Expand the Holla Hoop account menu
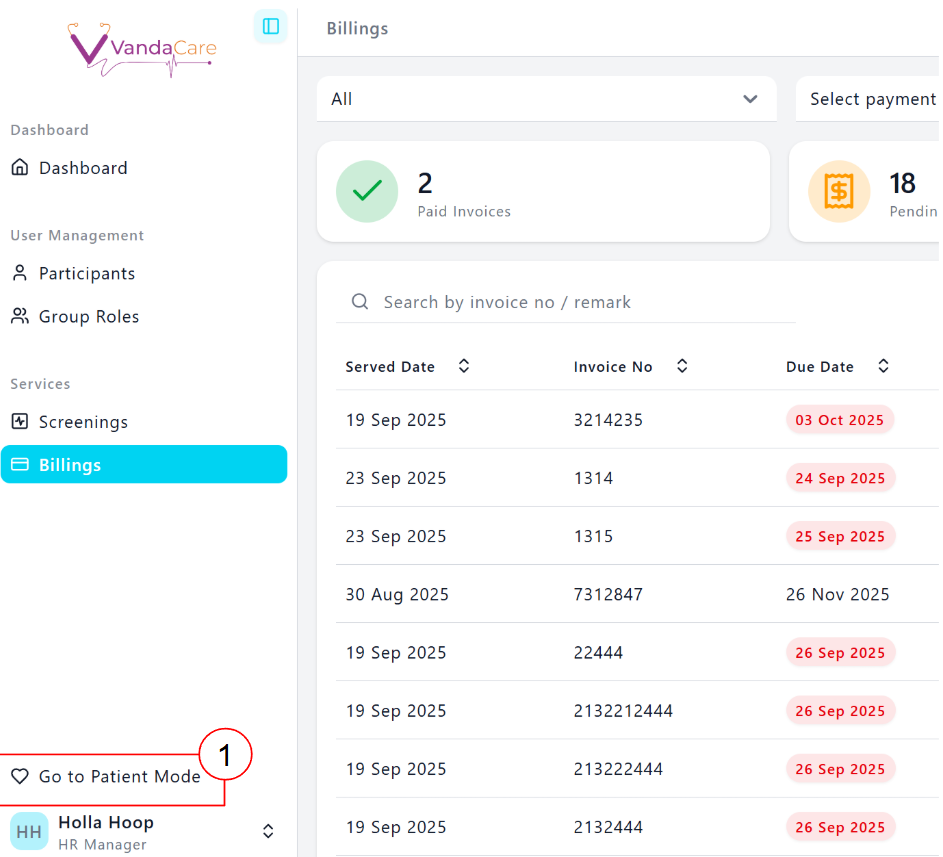Screen dimensions: 943x857 click(x=268, y=831)
